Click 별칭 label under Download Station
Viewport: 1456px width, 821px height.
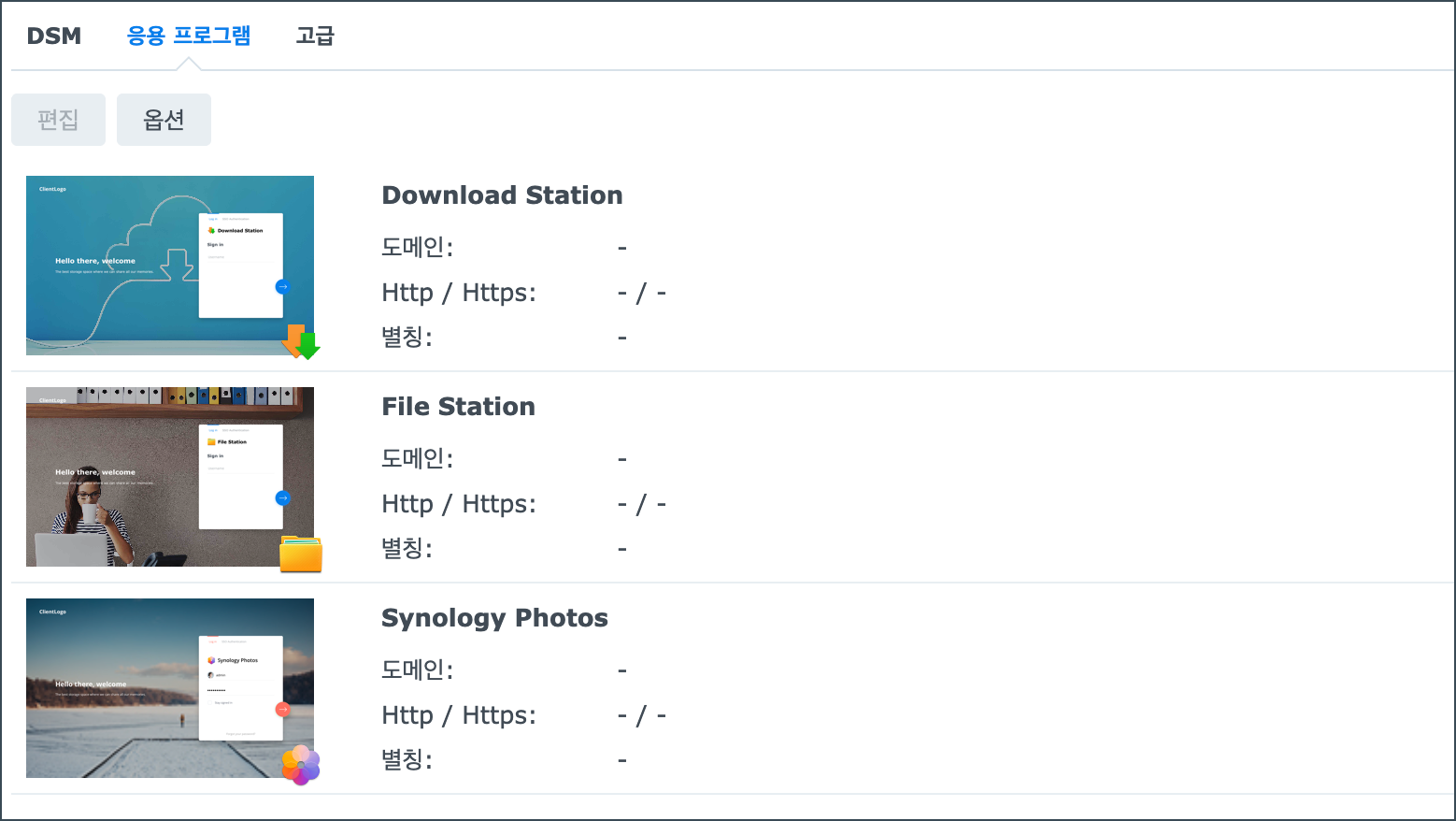coord(407,338)
